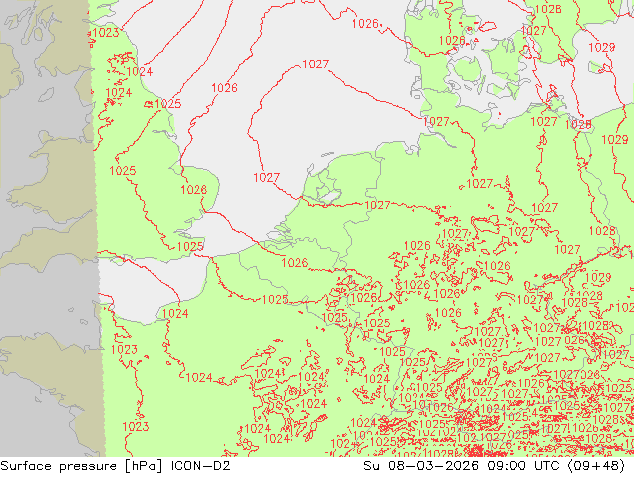Screen dimensions: 634x490
Task: Click the 1028 label at the top edge over Sweden
Action: click(548, 9)
